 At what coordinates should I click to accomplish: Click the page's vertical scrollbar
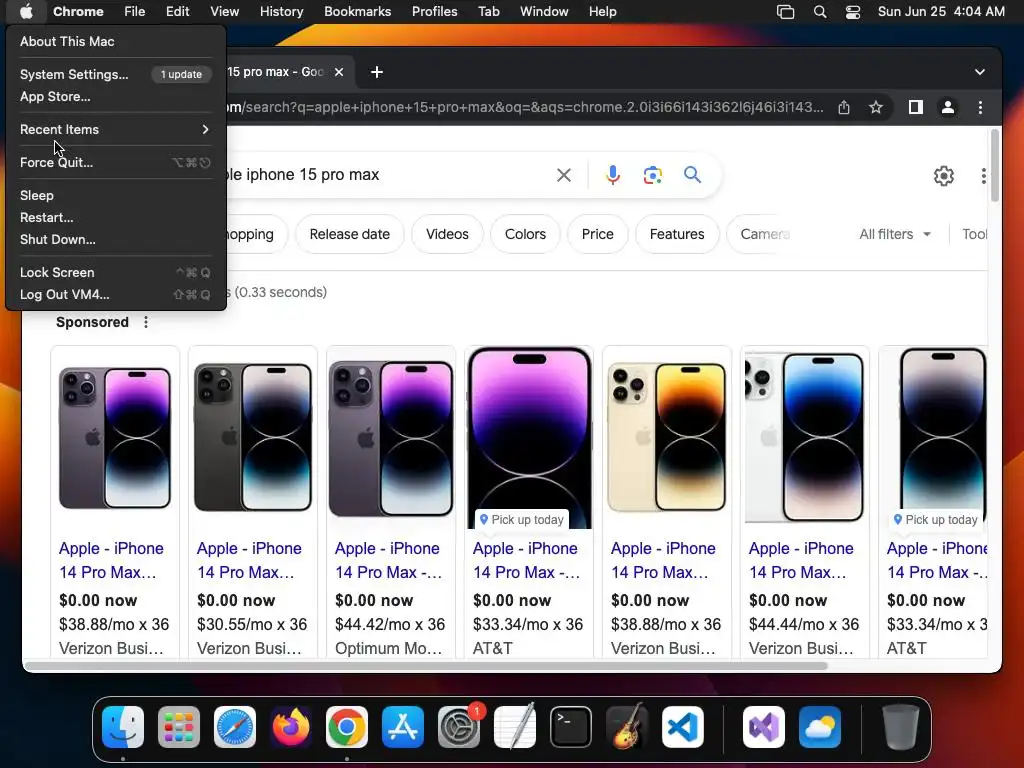995,165
